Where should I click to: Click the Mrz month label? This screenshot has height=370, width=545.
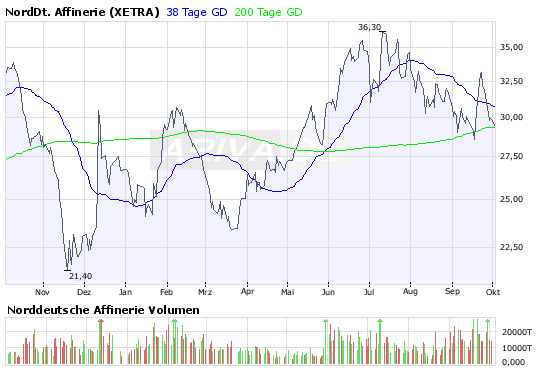pos(205,292)
